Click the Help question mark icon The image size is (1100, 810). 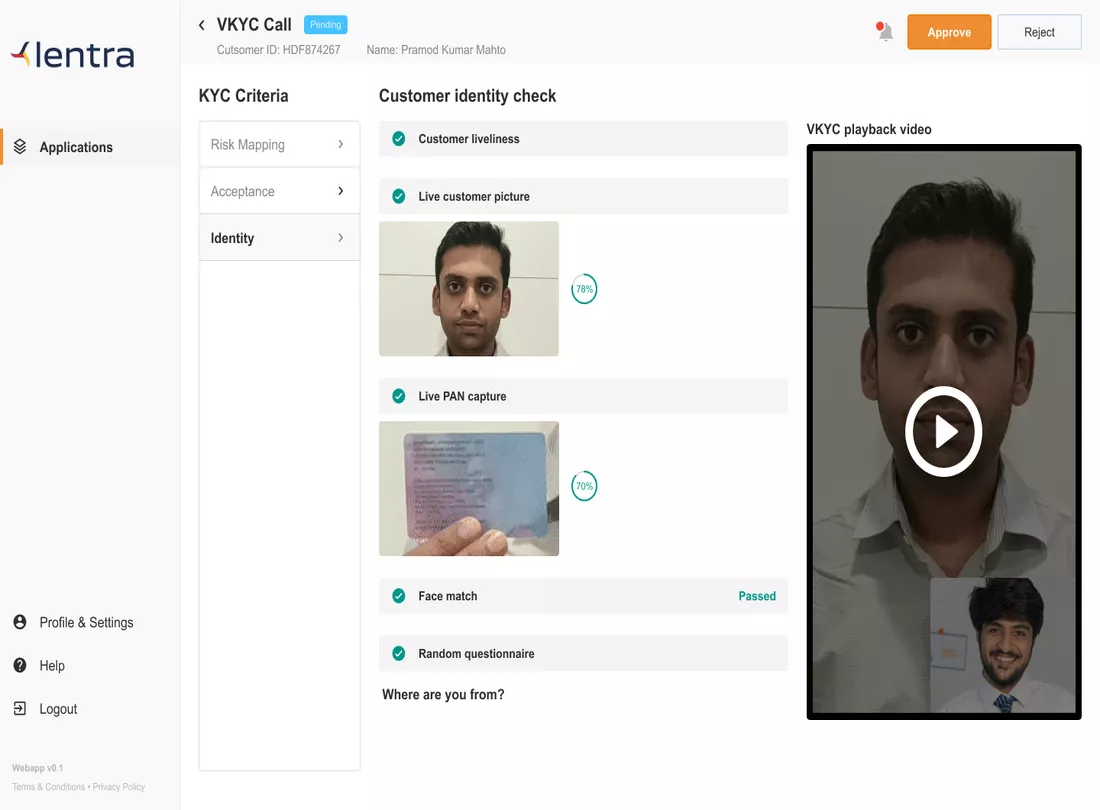(x=20, y=666)
